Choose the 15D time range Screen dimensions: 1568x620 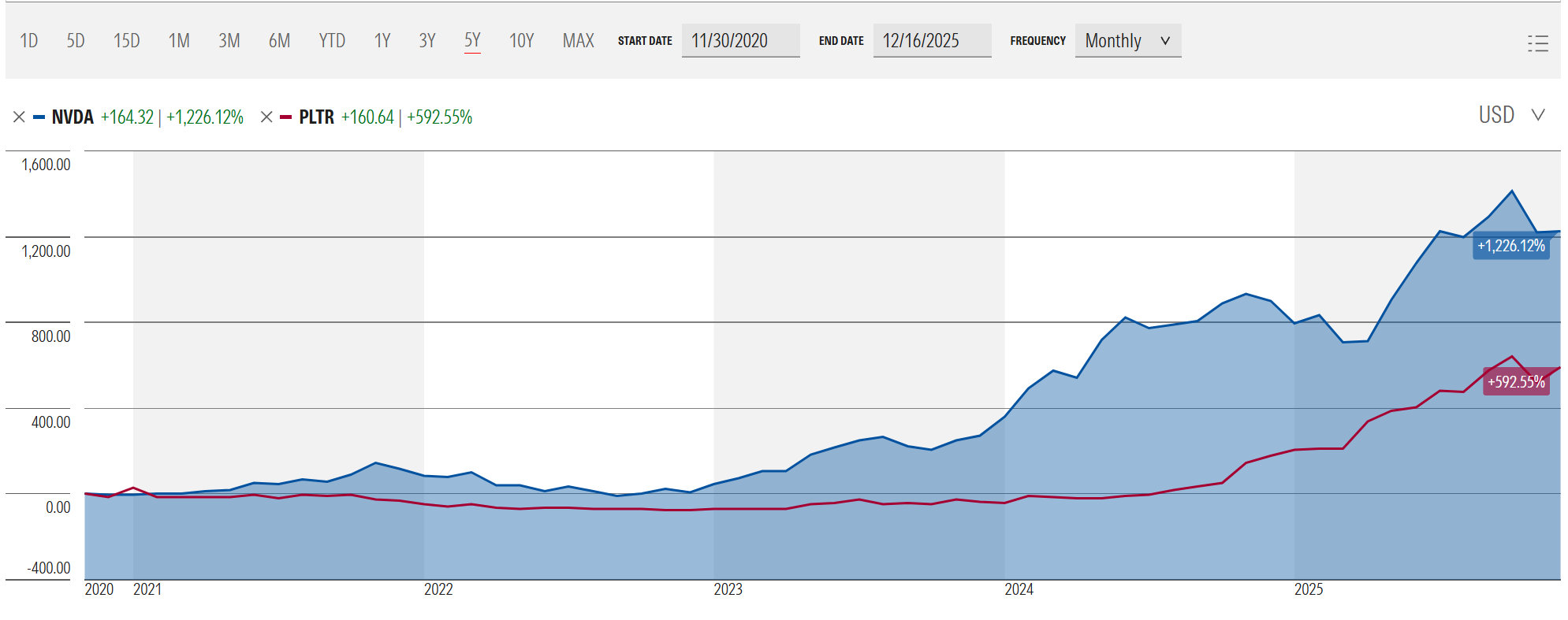(126, 41)
